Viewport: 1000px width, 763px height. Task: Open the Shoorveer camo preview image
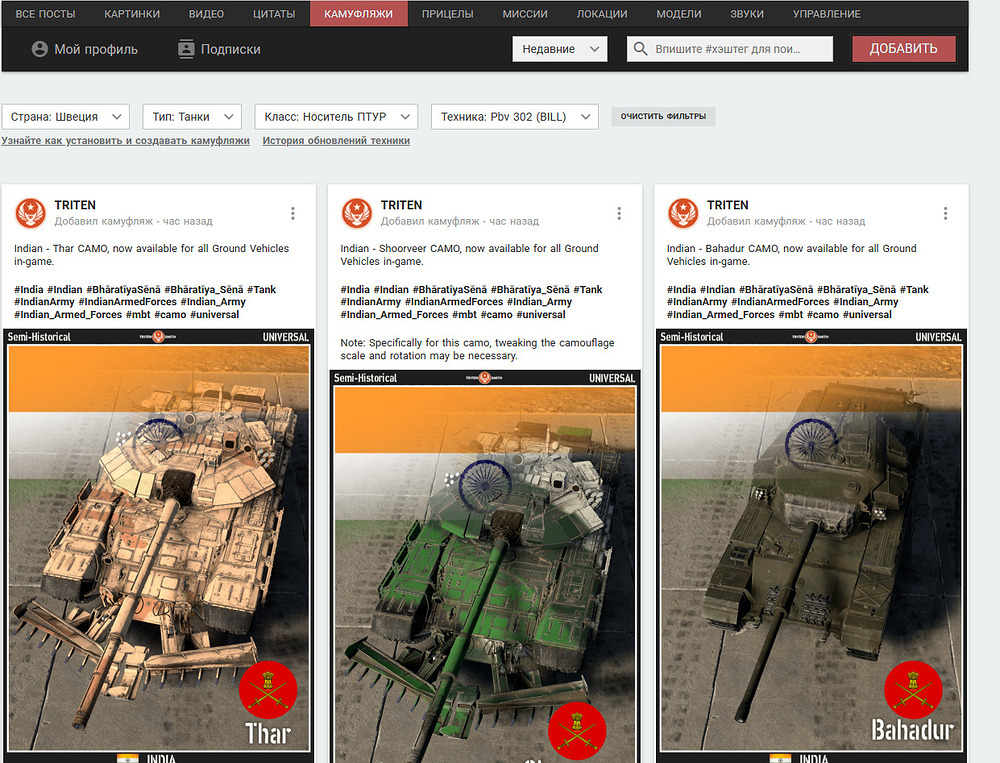tap(485, 567)
